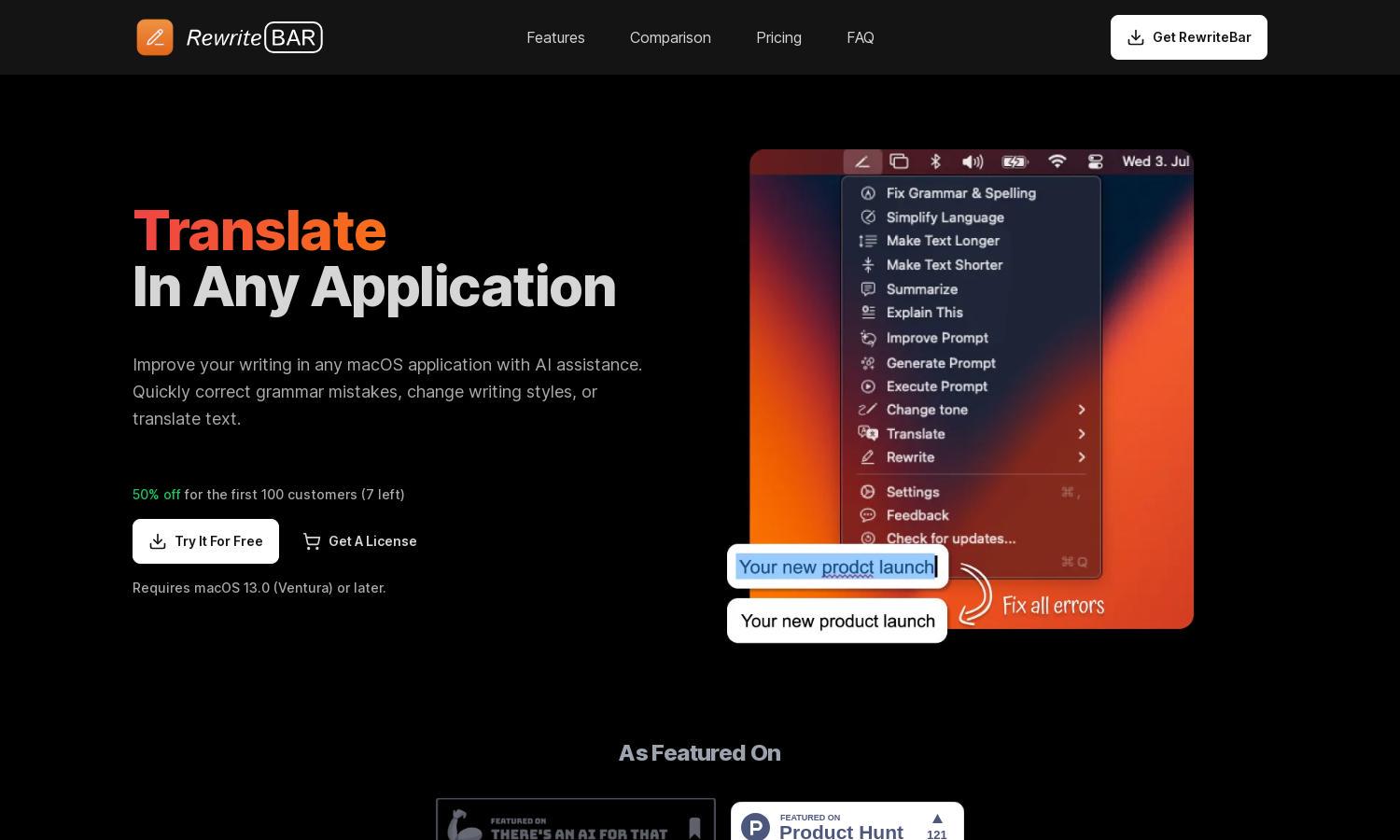Click the Improve Prompt icon
Screen dimensions: 1400x840
868,338
